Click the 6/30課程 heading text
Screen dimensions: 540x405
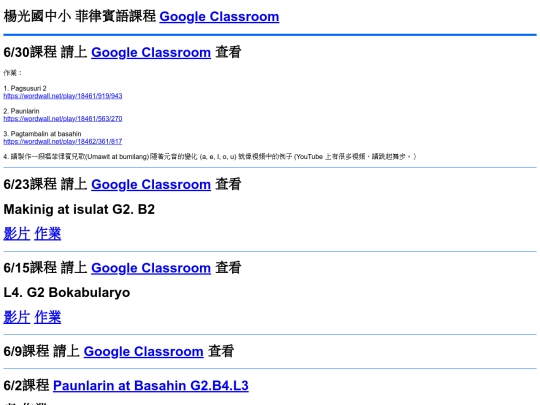coord(30,52)
